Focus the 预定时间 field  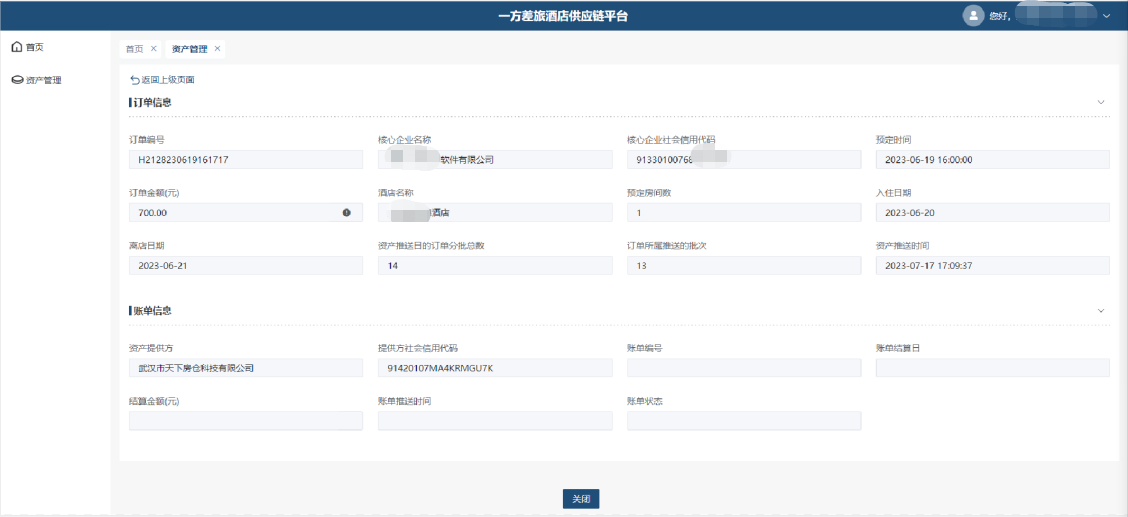click(992, 159)
